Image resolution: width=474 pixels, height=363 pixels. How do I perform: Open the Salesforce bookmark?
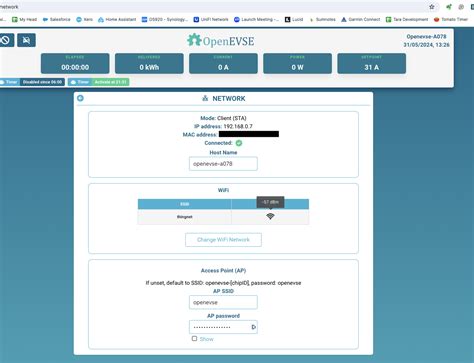[x=57, y=19]
